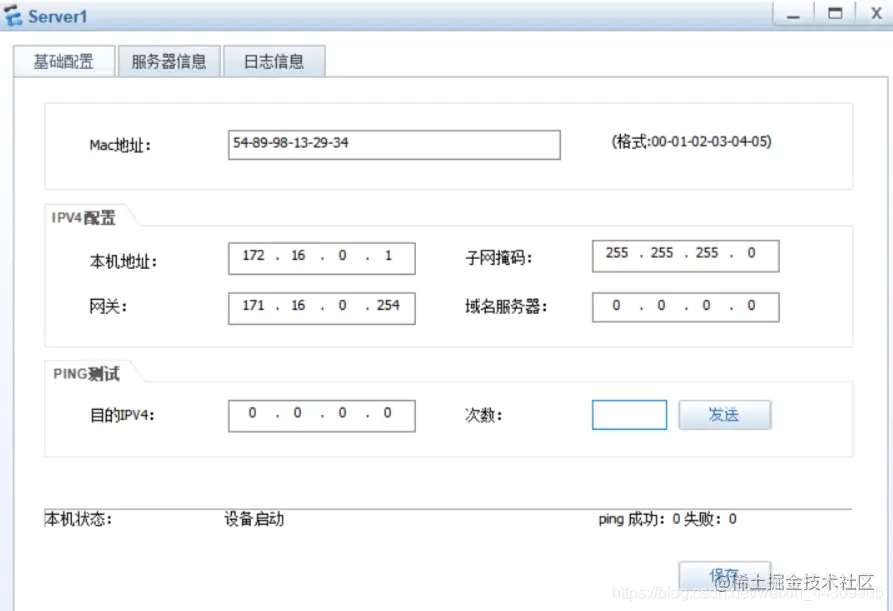
Task: Click the 发送 button
Action: pyautogui.click(x=724, y=415)
